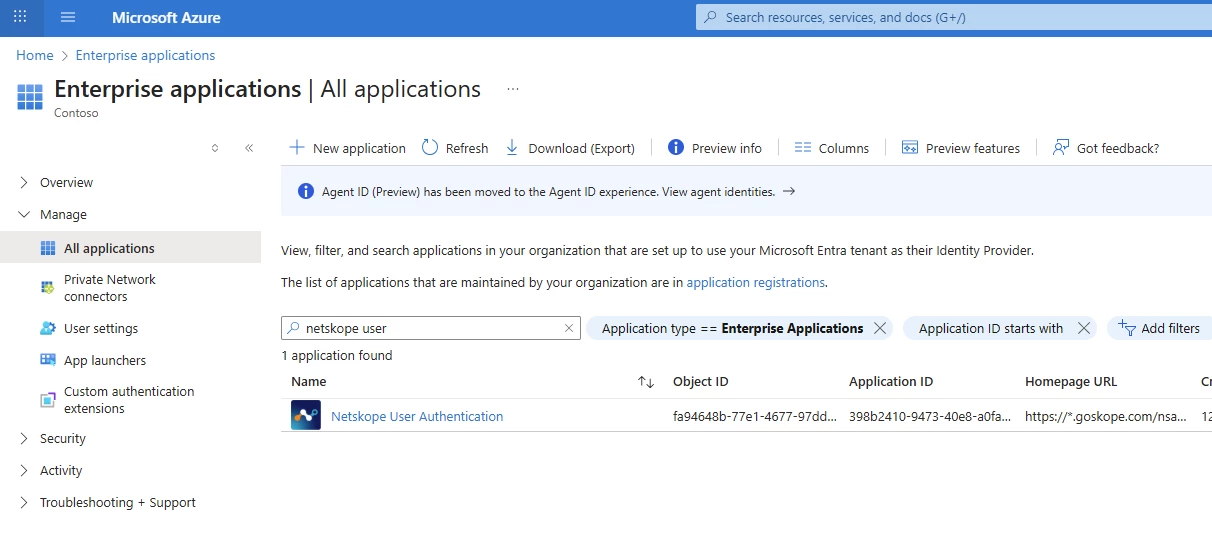Image resolution: width=1212 pixels, height=560 pixels.
Task: Open Custom authentication extensions menu item
Action: (x=130, y=400)
